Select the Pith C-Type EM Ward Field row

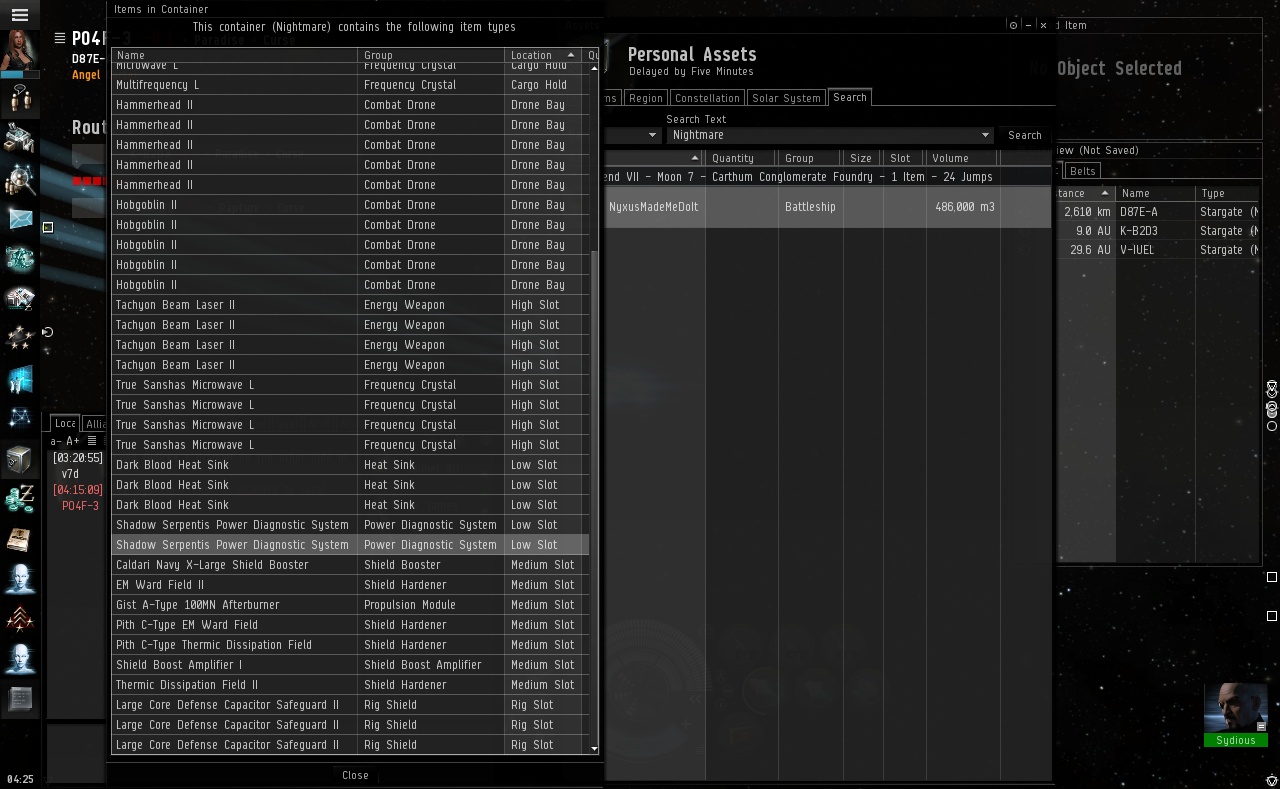pos(350,625)
